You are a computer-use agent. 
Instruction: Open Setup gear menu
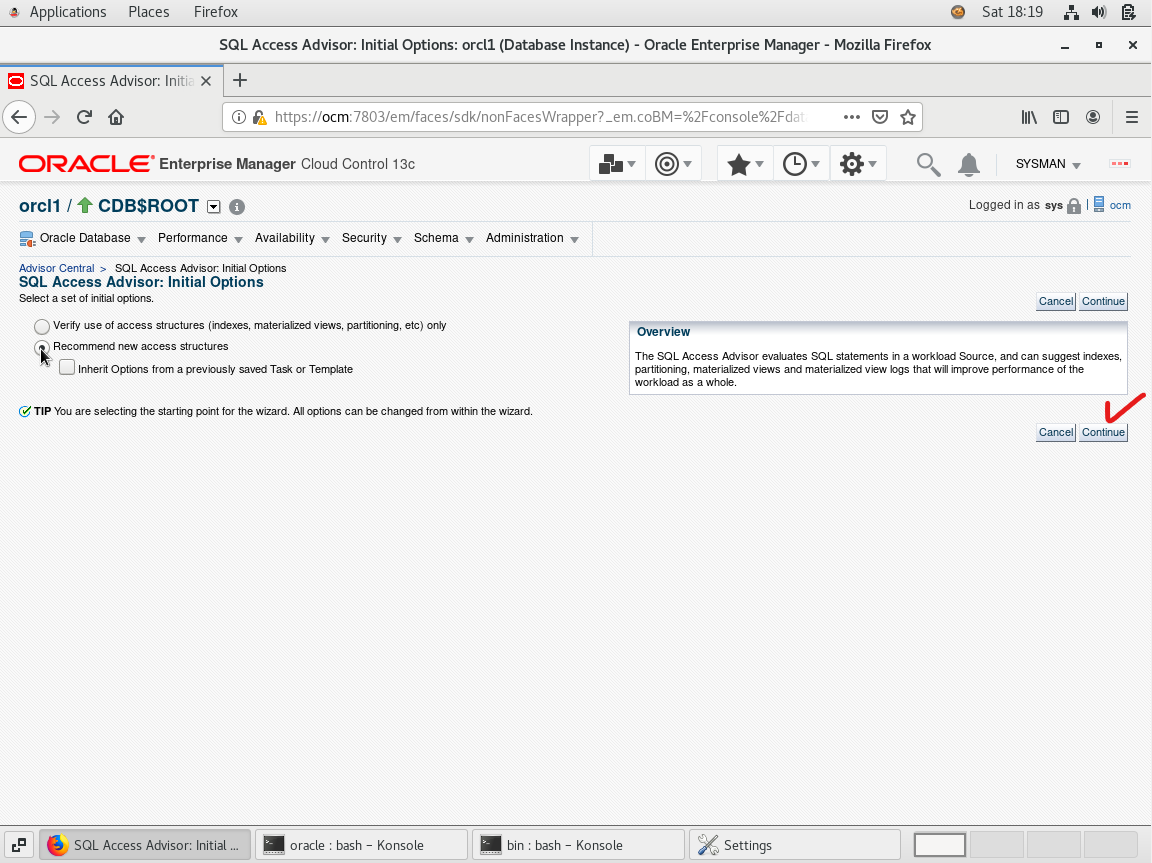pyautogui.click(x=858, y=164)
